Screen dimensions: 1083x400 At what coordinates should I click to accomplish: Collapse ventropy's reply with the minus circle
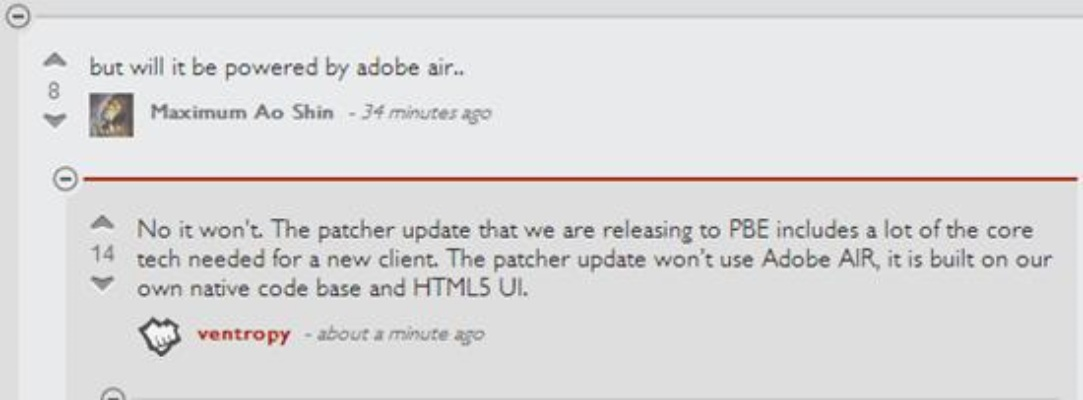(x=65, y=180)
